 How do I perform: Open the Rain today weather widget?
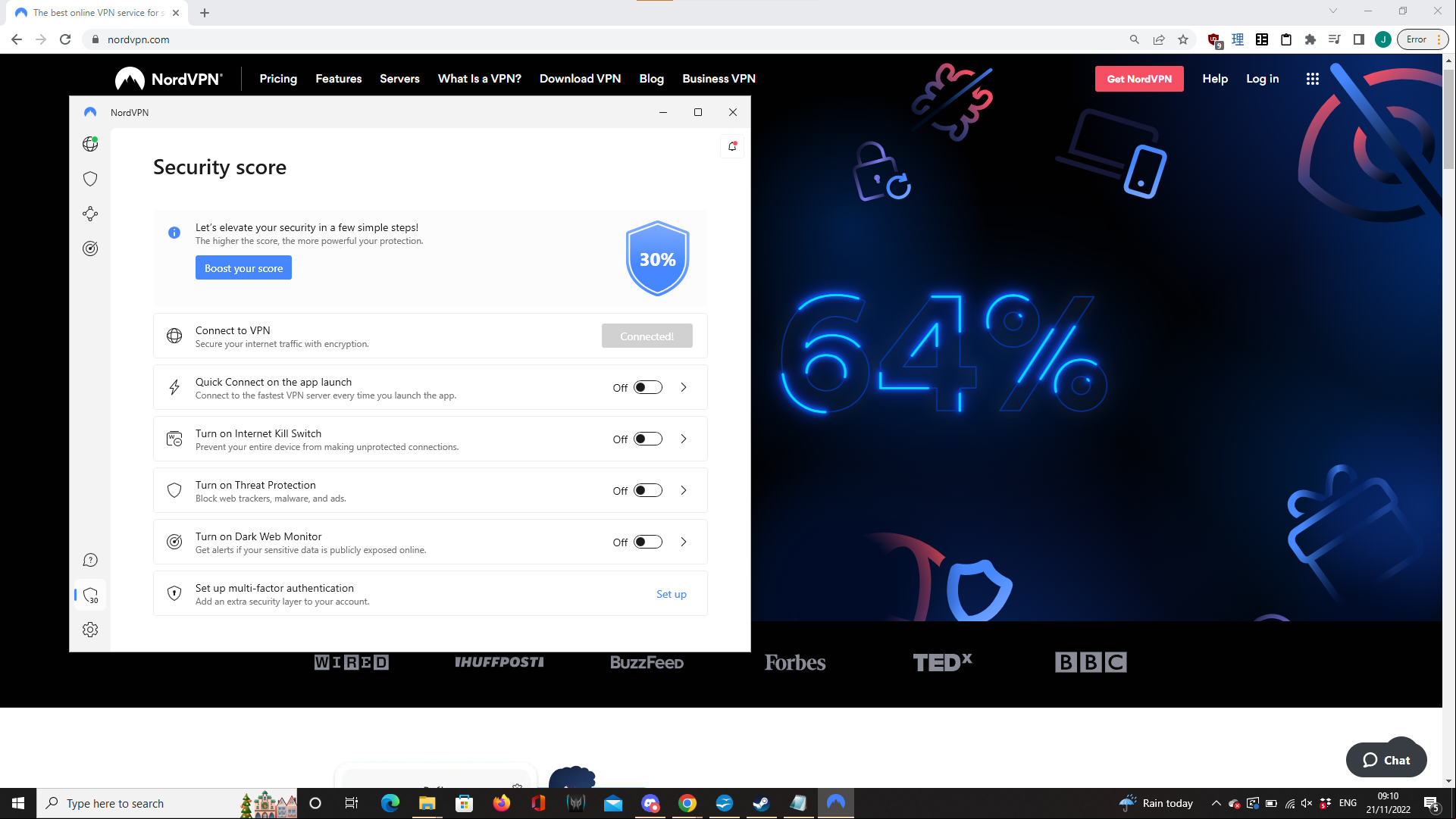pos(1157,803)
